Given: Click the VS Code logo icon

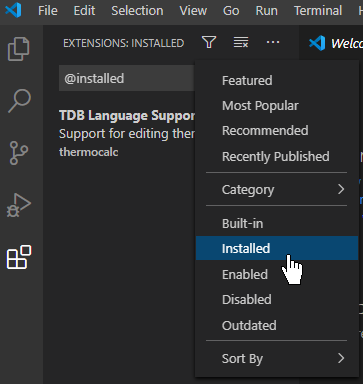Looking at the screenshot, I should point(14,10).
